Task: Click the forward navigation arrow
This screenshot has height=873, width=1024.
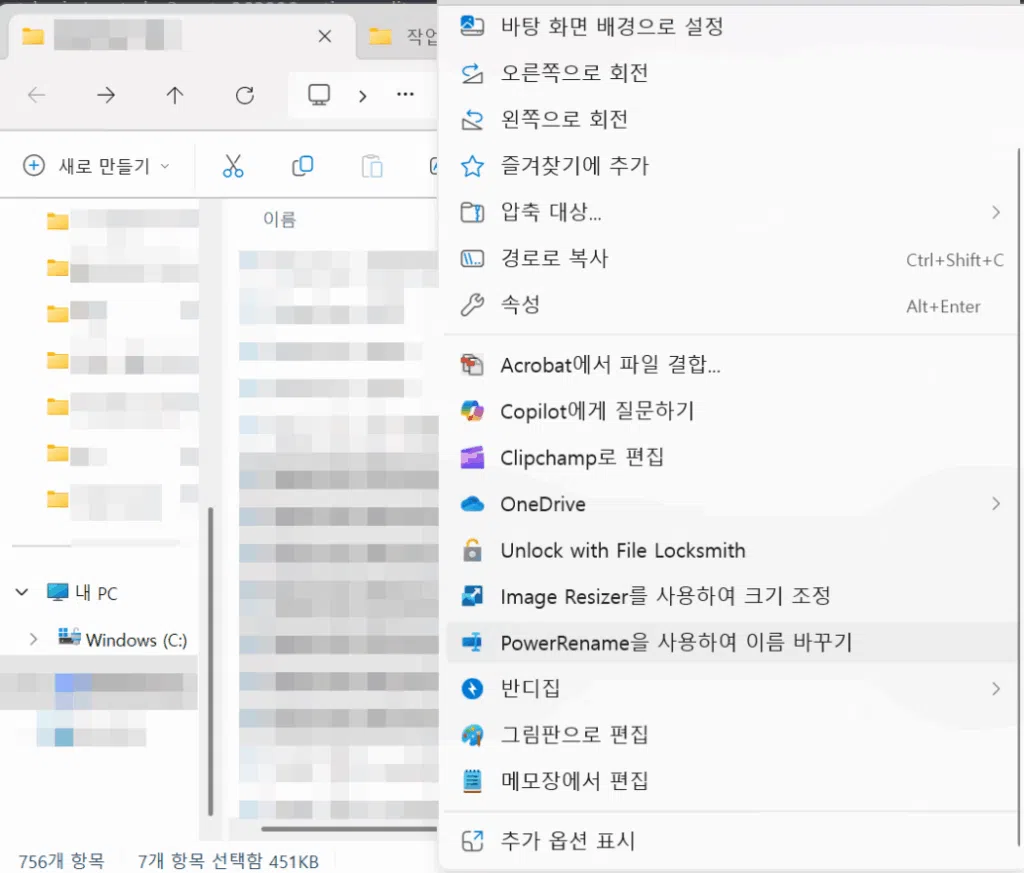Action: point(105,95)
